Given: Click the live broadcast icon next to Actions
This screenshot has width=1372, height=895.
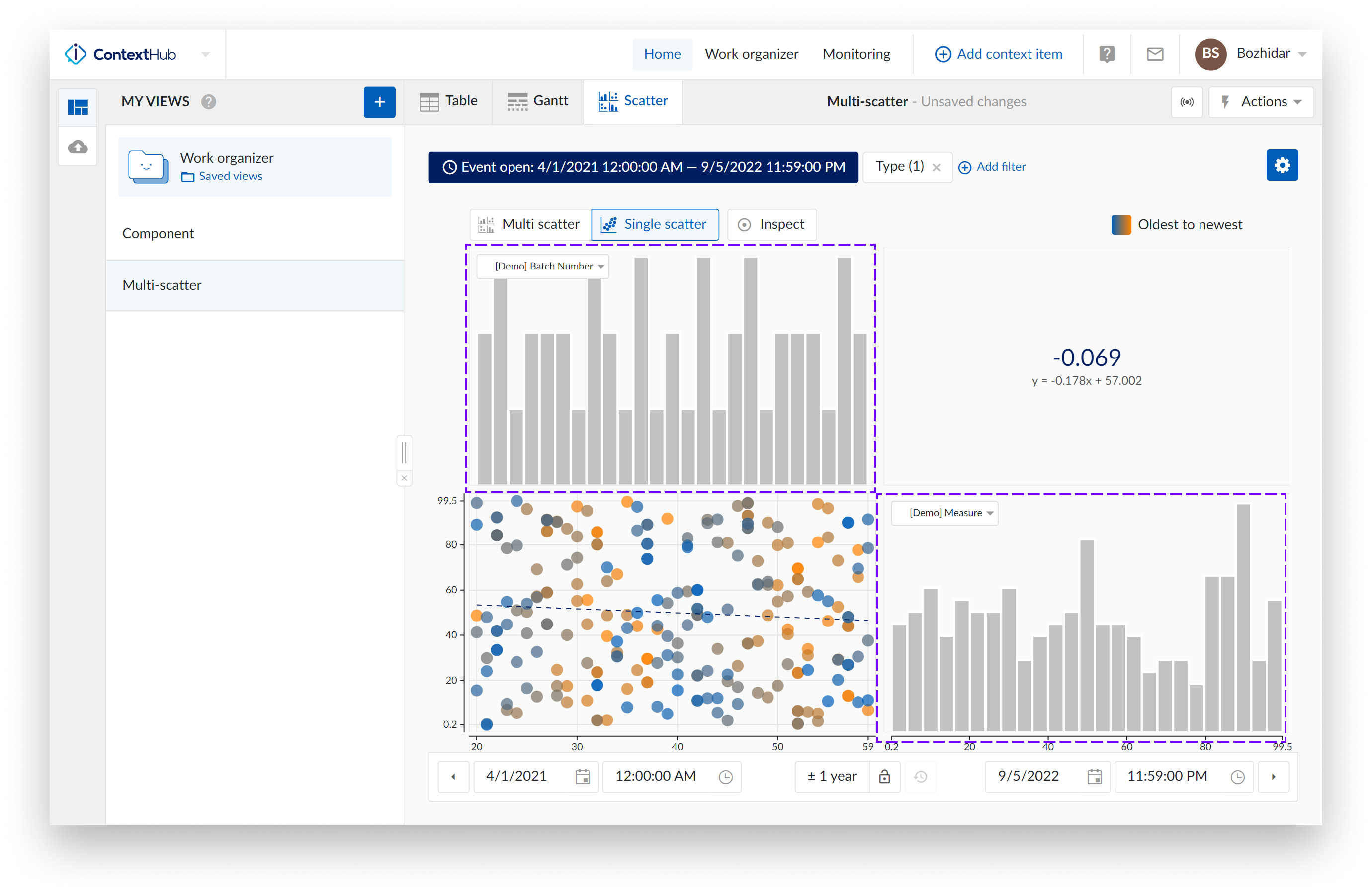Looking at the screenshot, I should 1187,102.
